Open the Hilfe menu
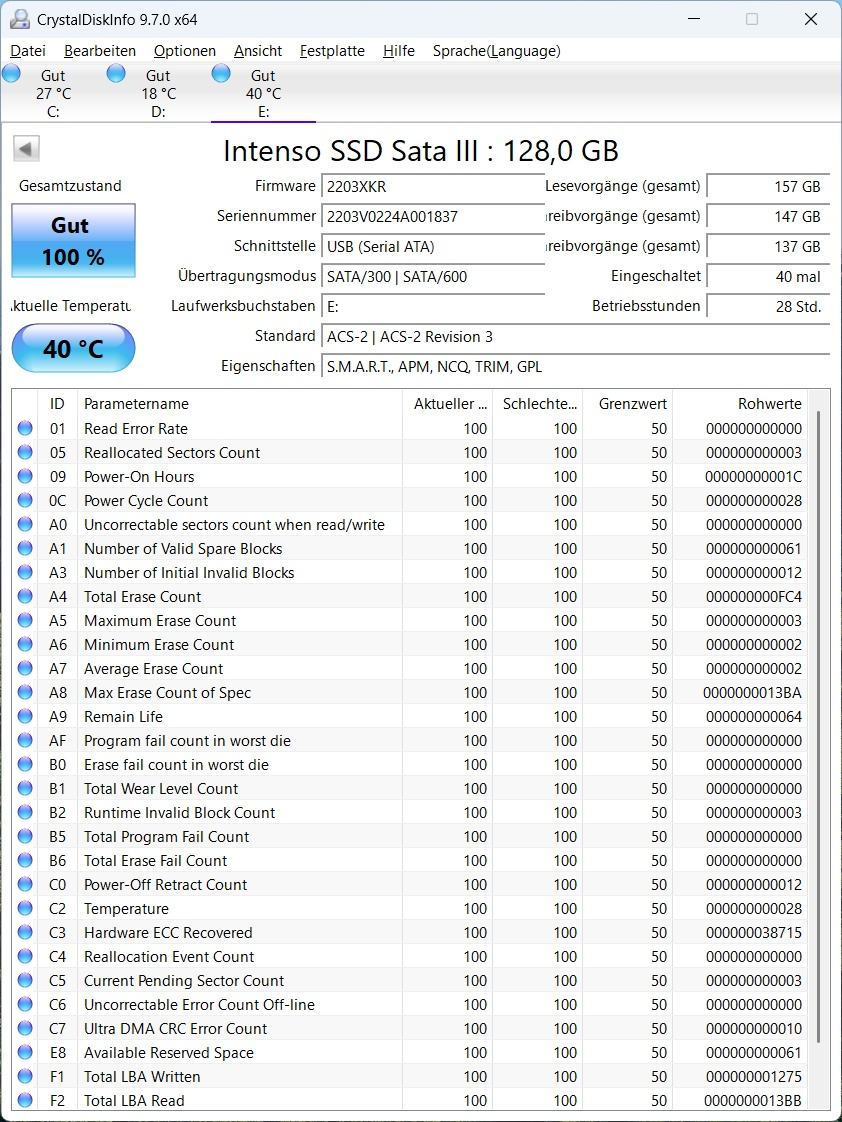 pyautogui.click(x=398, y=51)
